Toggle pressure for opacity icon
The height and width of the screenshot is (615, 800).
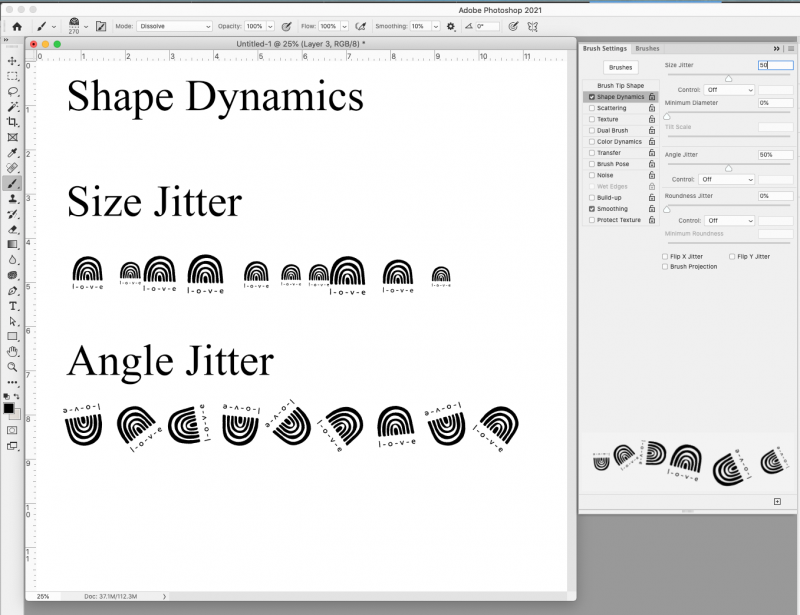[x=287, y=26]
